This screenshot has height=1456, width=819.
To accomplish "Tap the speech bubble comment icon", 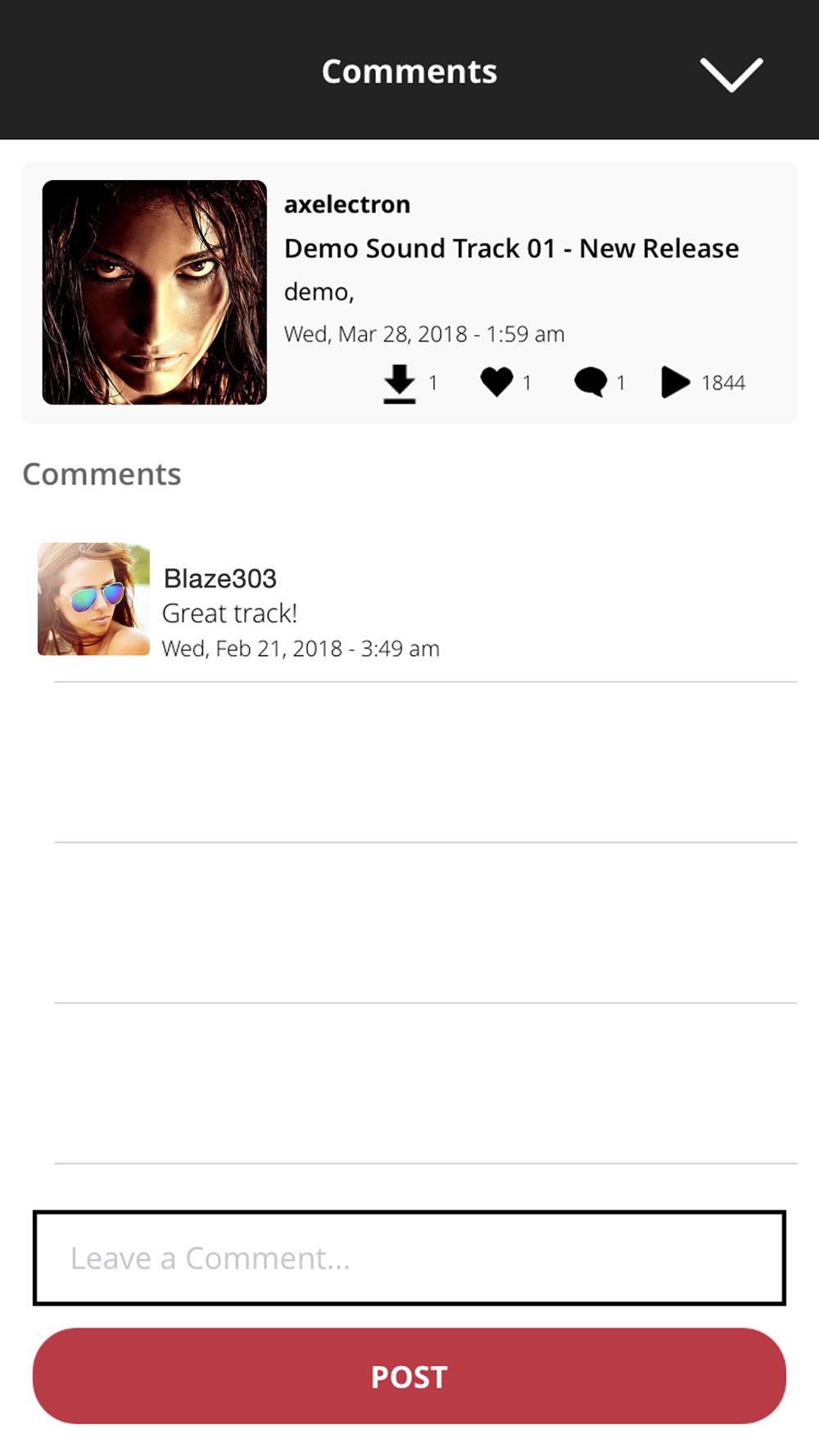I will tap(590, 382).
